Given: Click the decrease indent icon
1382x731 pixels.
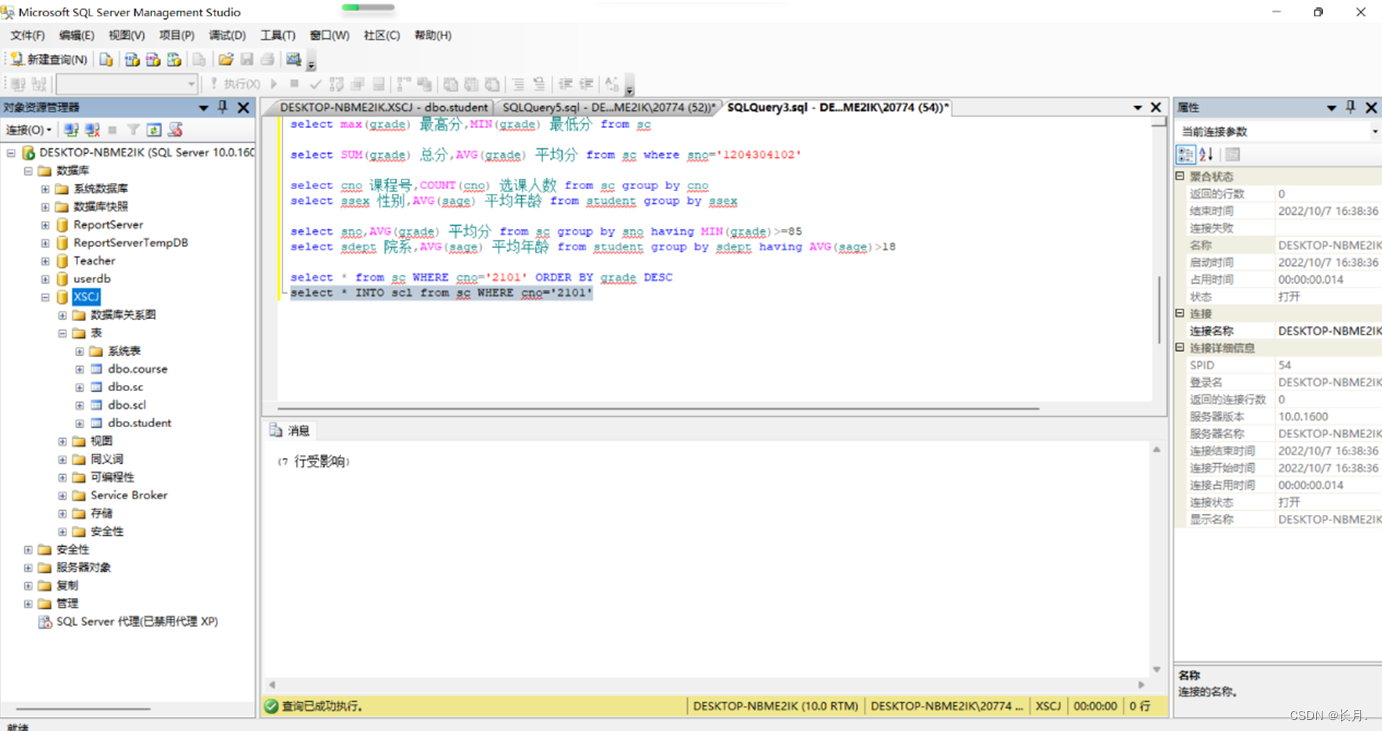Looking at the screenshot, I should [x=565, y=84].
